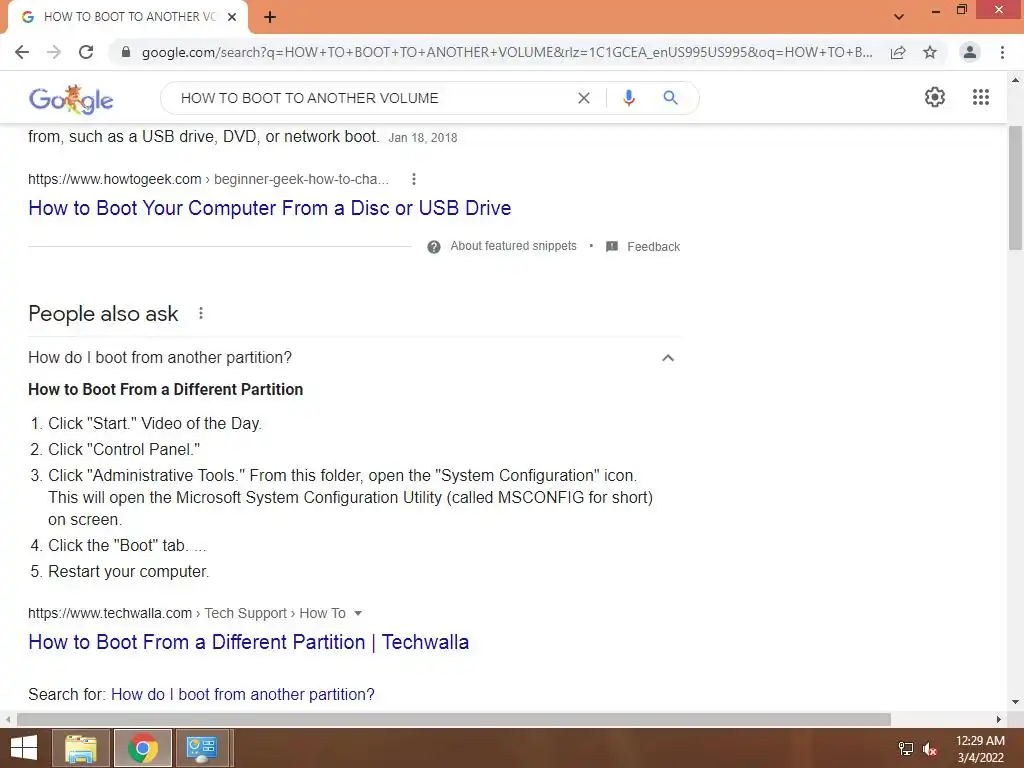Viewport: 1024px width, 768px height.
Task: Open the howtogeek result options dots
Action: (x=414, y=179)
